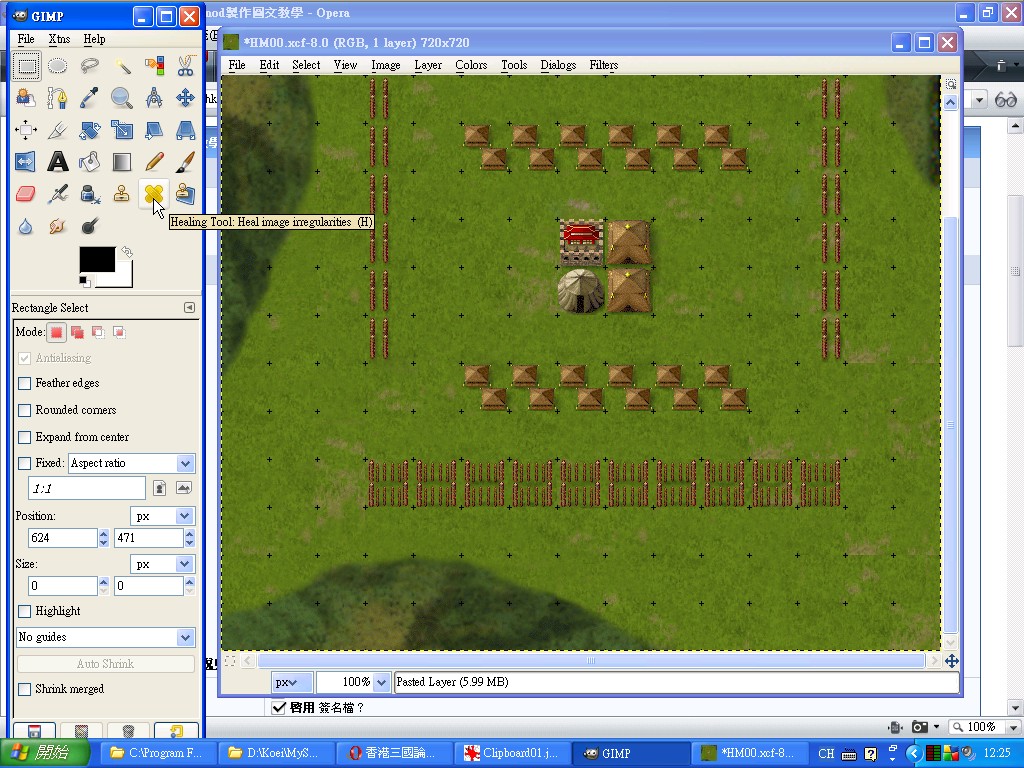
Task: Pick the Ink tool
Action: click(x=89, y=194)
